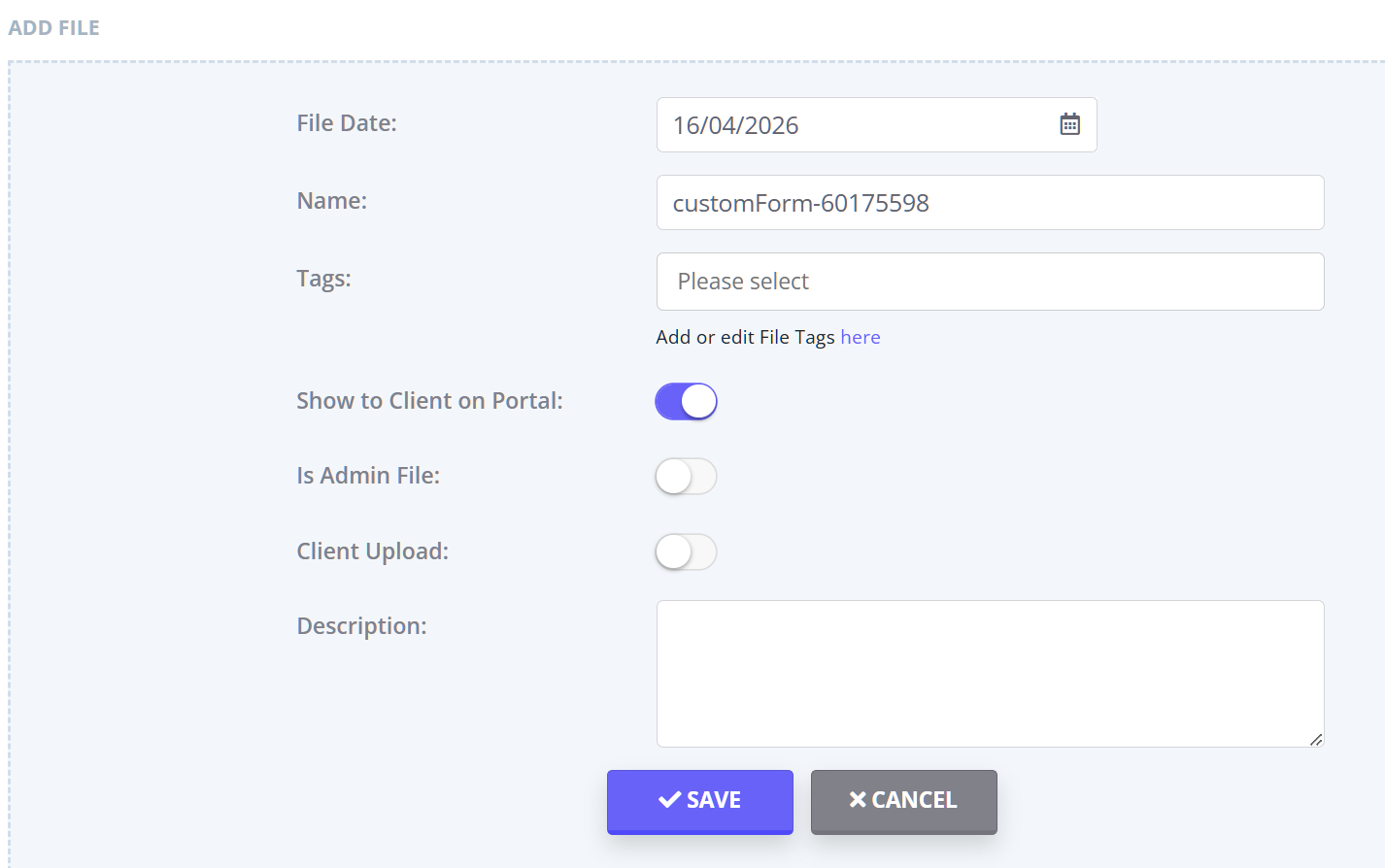The image size is (1385, 868).
Task: Disable Show to Client on Portal
Action: 686,401
